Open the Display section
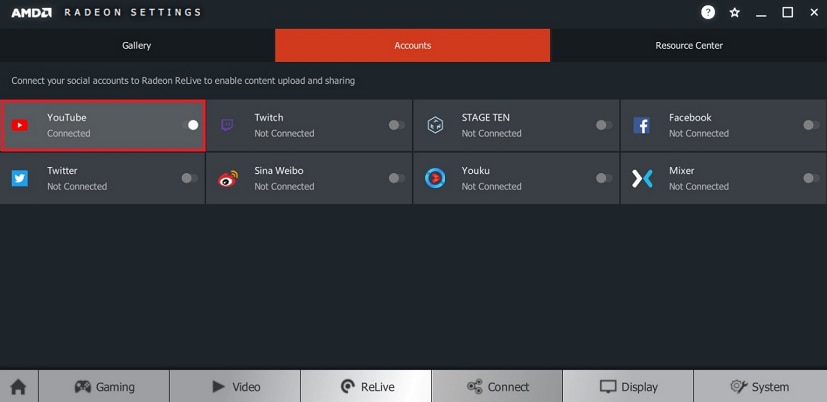Screen dimensions: 827x402 tap(628, 387)
